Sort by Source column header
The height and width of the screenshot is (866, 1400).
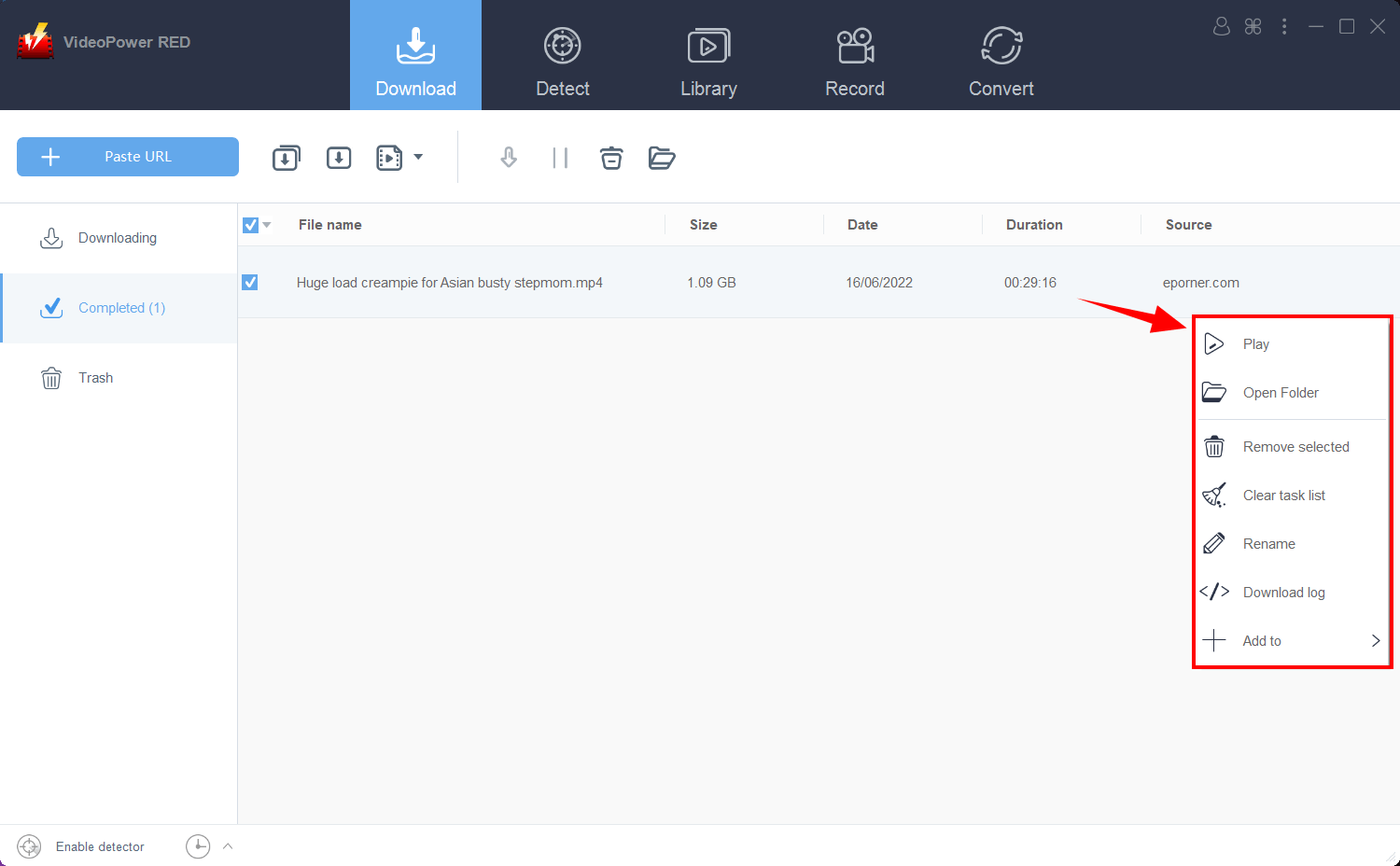(x=1188, y=225)
